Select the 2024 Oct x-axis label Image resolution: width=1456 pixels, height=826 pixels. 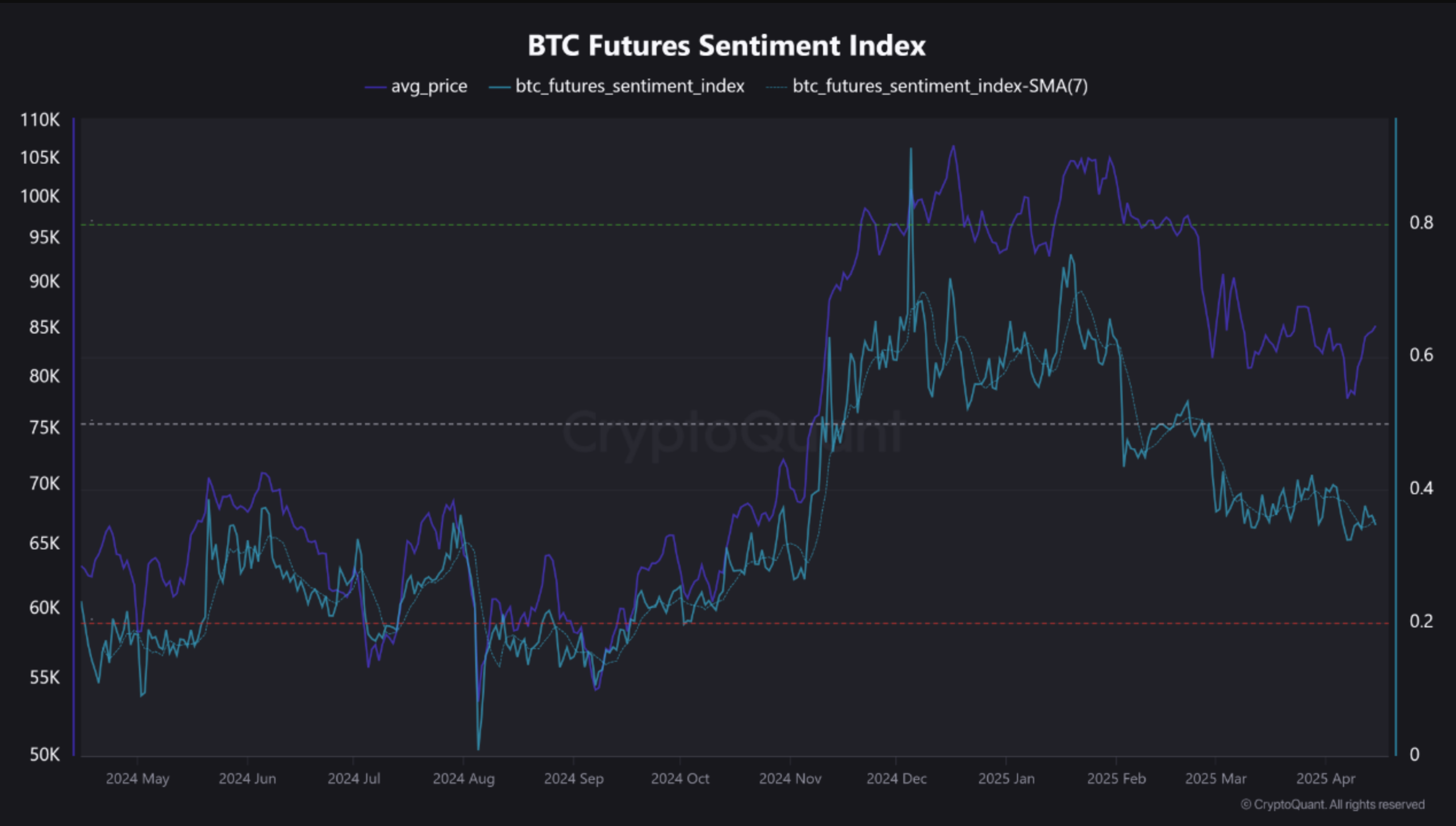[x=680, y=779]
